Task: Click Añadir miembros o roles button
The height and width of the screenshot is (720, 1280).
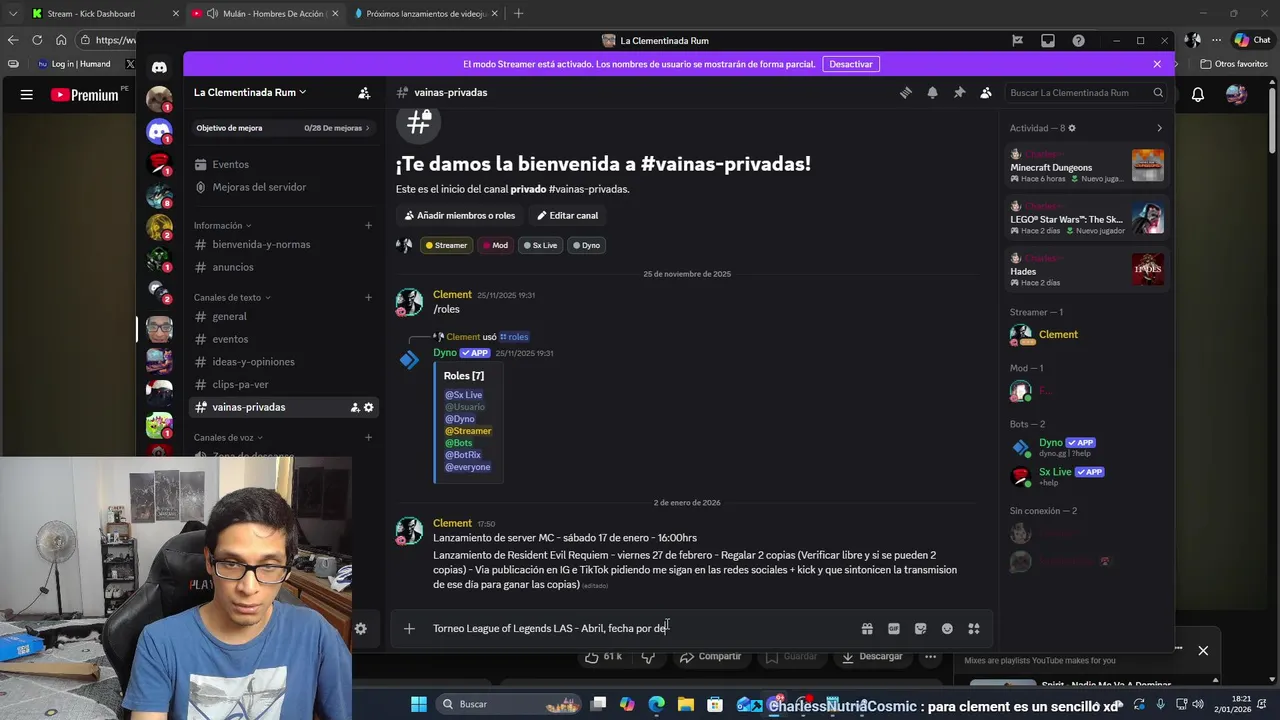Action: click(460, 215)
